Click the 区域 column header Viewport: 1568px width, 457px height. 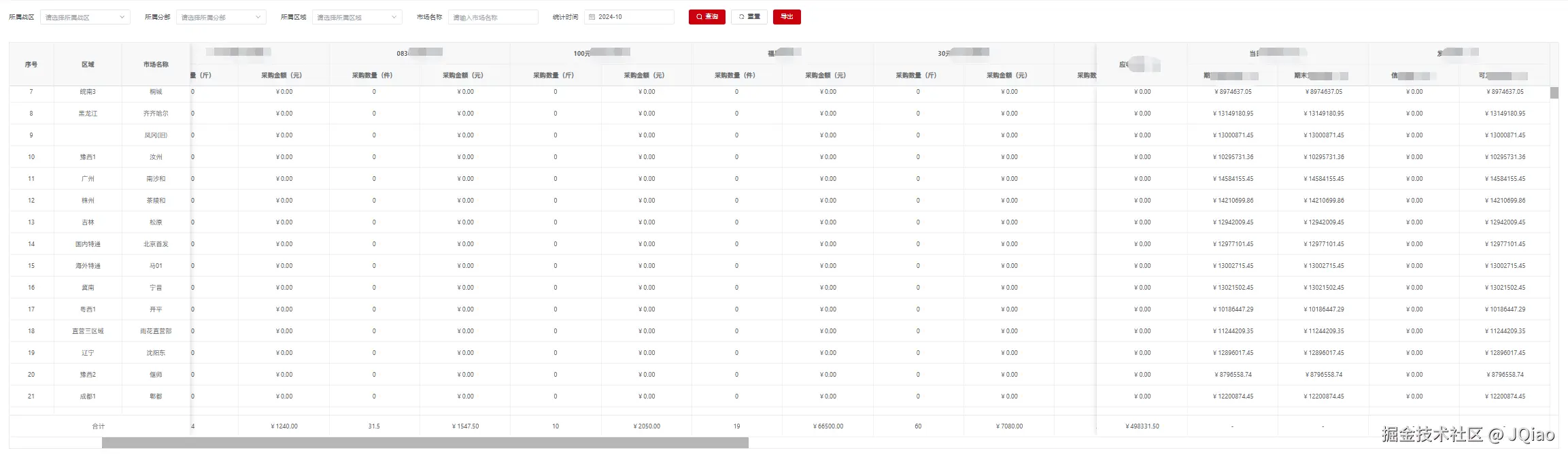88,65
